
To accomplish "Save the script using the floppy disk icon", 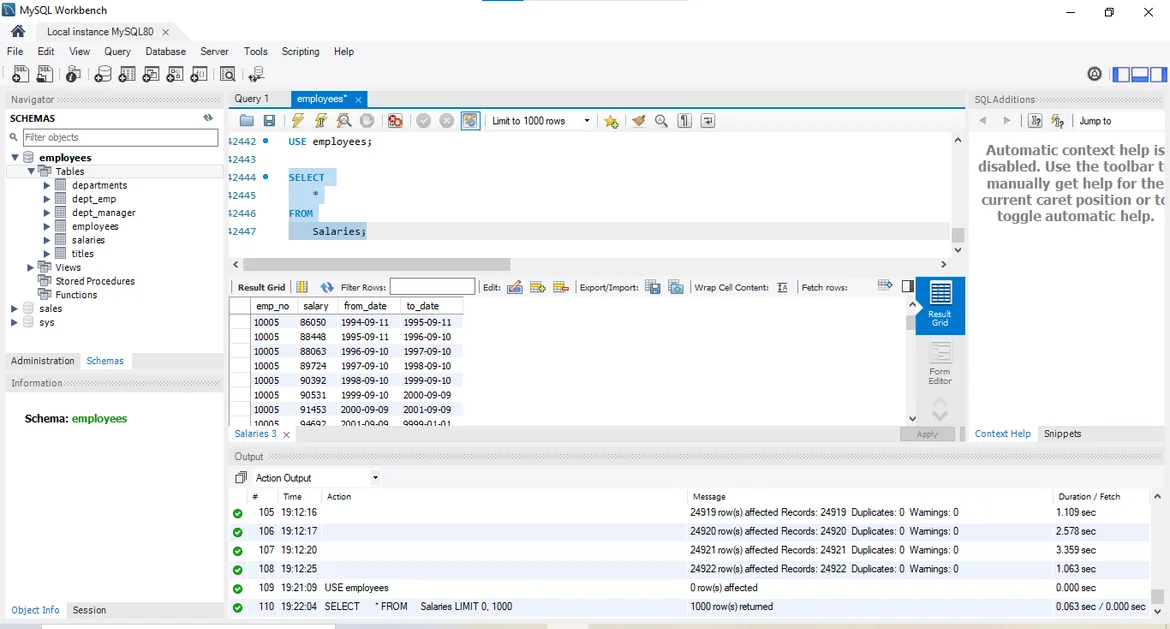I will (x=269, y=121).
